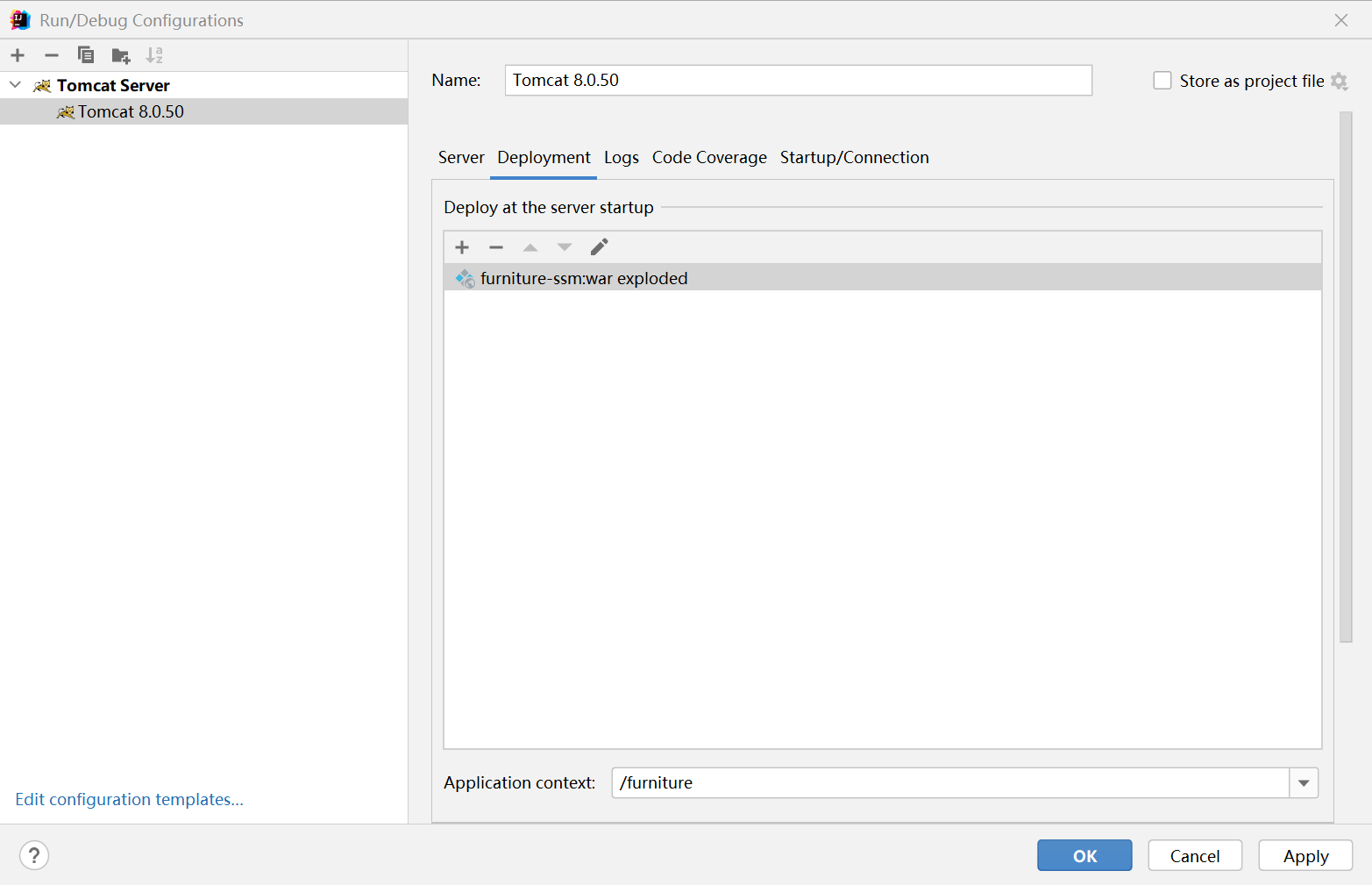
Task: Open help with question mark button
Action: click(x=34, y=855)
